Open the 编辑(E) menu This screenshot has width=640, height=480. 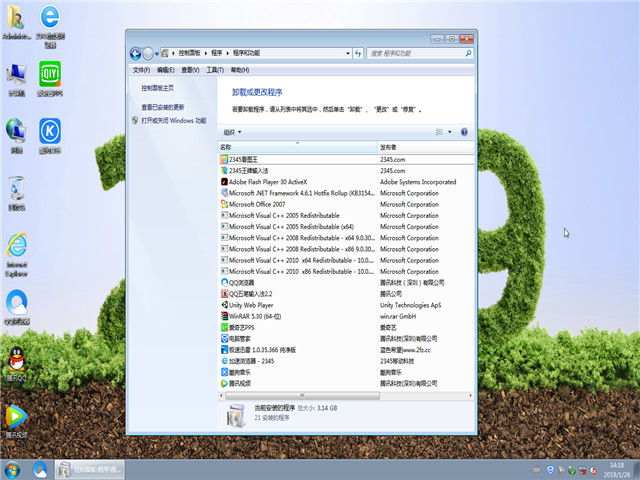pos(166,70)
